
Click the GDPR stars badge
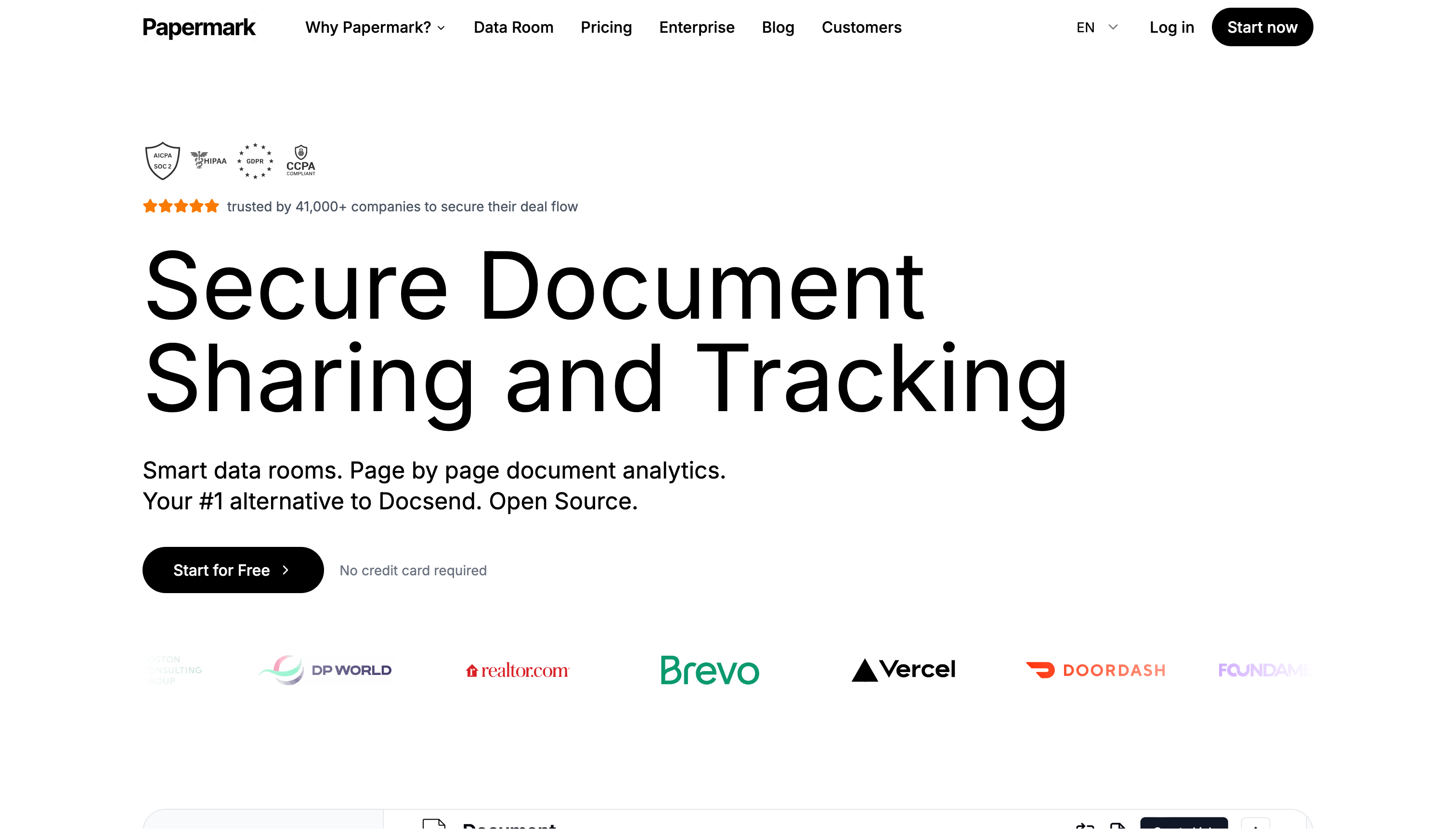coord(255,161)
